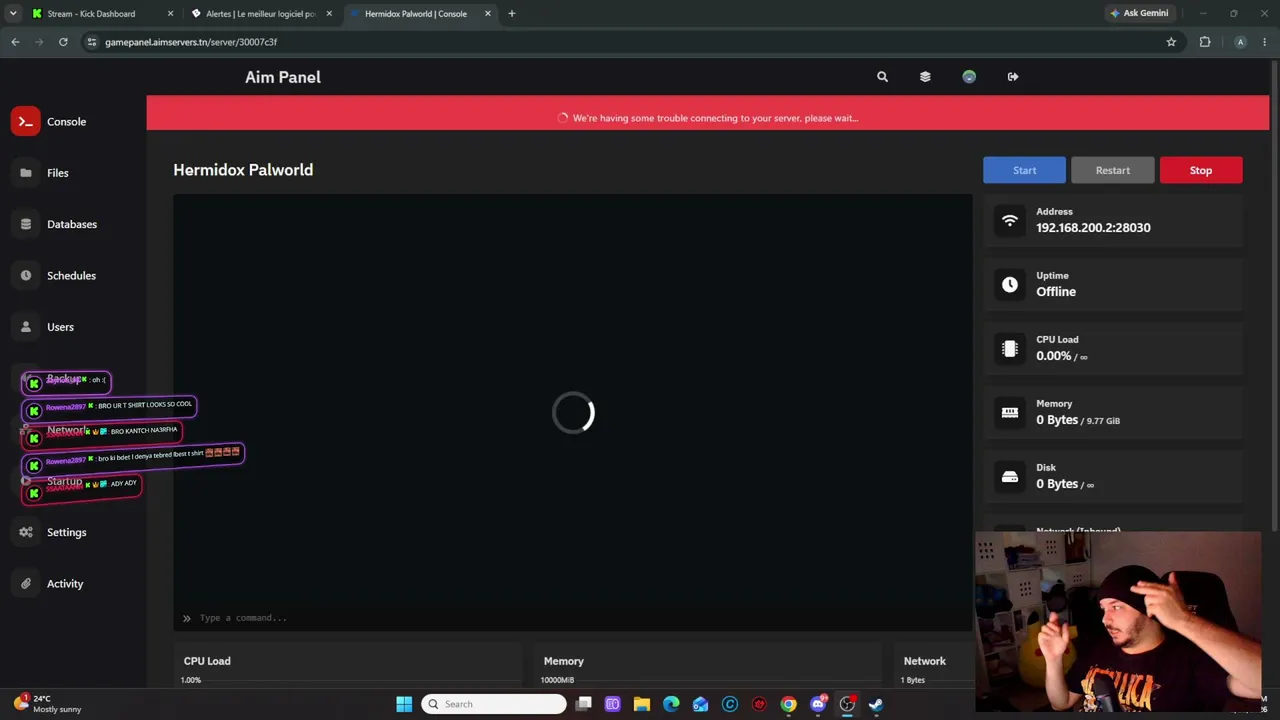The height and width of the screenshot is (720, 1280).
Task: Open the Activity icon in sidebar
Action: pos(26,583)
